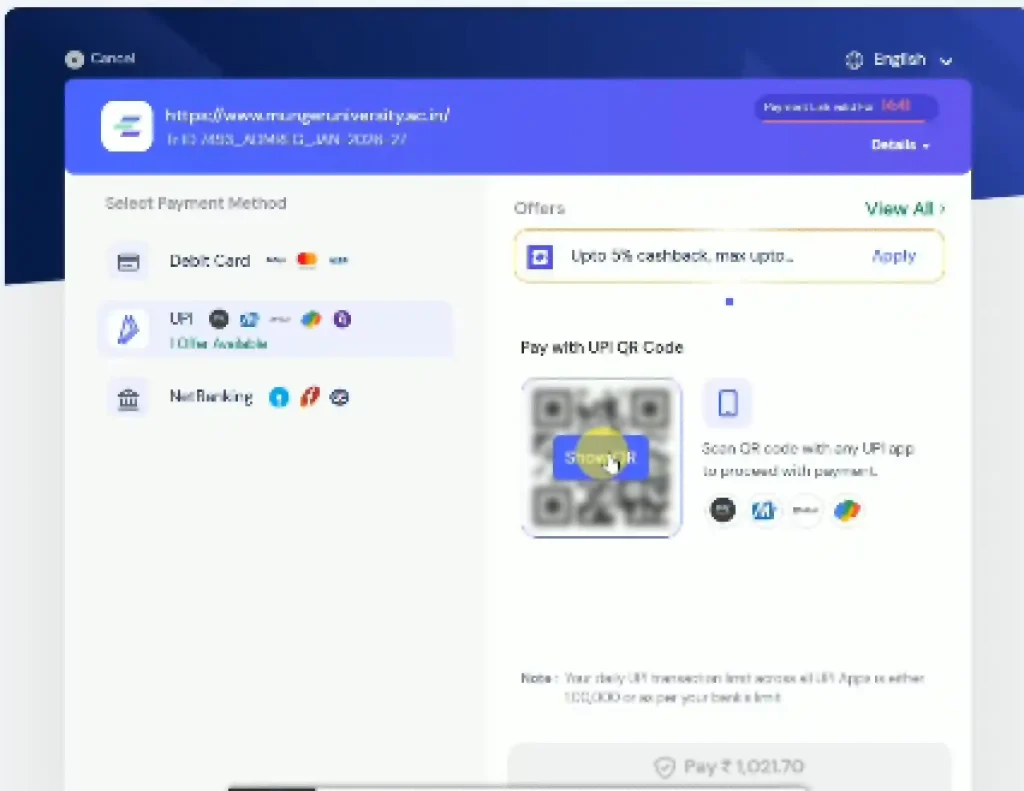Apply the 5% cashback offer
This screenshot has width=1024, height=791.
[x=894, y=256]
